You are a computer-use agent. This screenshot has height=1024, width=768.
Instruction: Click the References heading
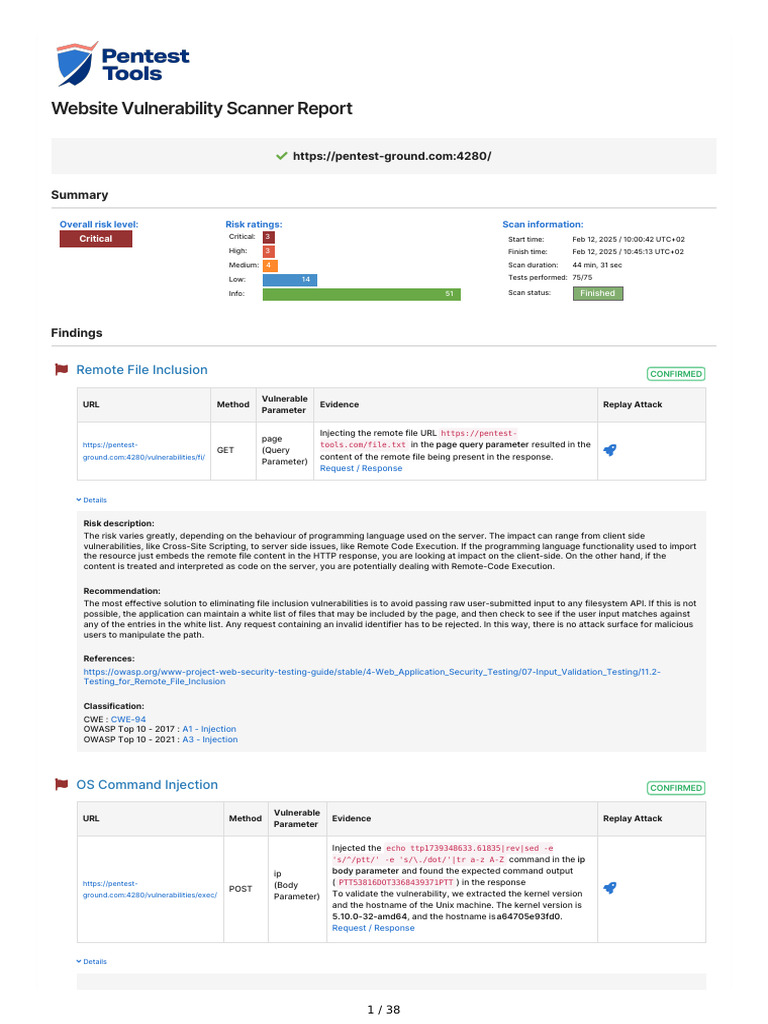coord(109,658)
